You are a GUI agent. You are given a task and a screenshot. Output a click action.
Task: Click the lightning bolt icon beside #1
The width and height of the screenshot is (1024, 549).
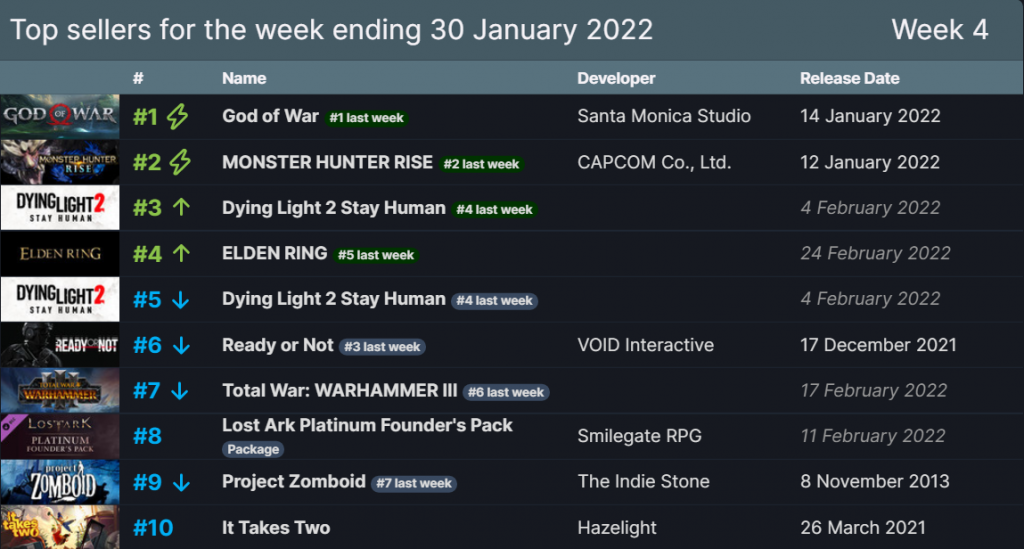(x=178, y=117)
